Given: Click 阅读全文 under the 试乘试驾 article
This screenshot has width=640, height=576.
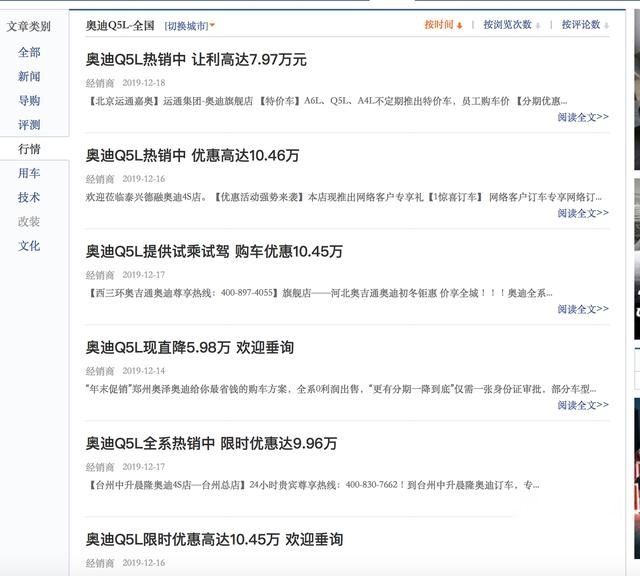Looking at the screenshot, I should [x=583, y=309].
